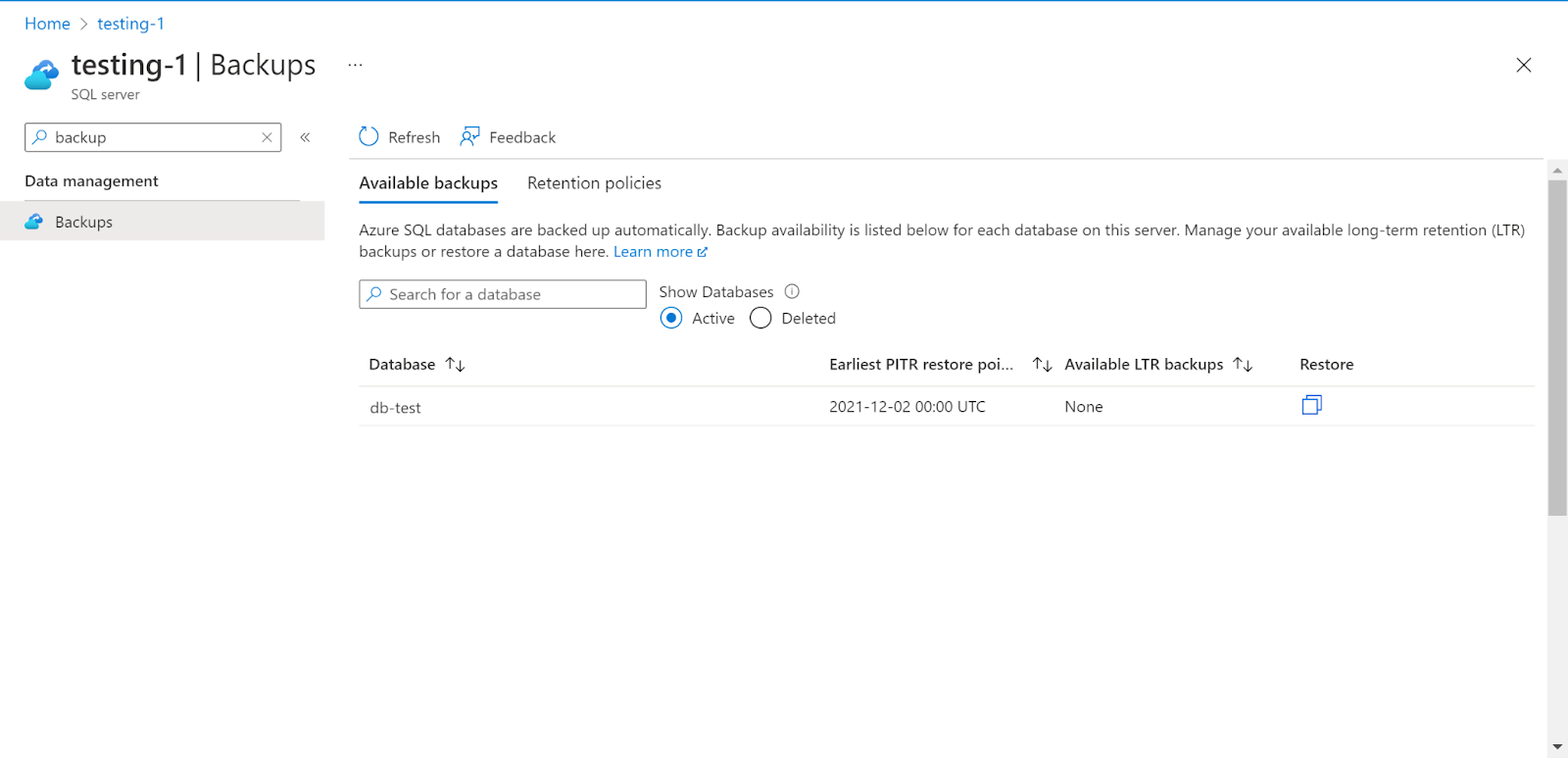The height and width of the screenshot is (758, 1568).
Task: Click the Show Databases info icon
Action: 792,291
